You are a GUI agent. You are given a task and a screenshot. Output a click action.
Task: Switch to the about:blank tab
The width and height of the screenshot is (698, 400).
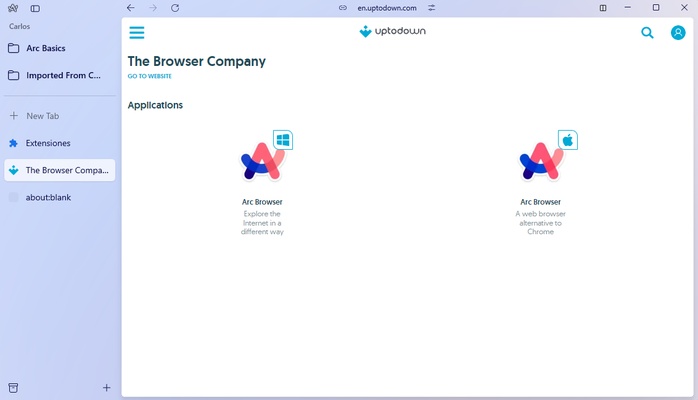tap(60, 197)
